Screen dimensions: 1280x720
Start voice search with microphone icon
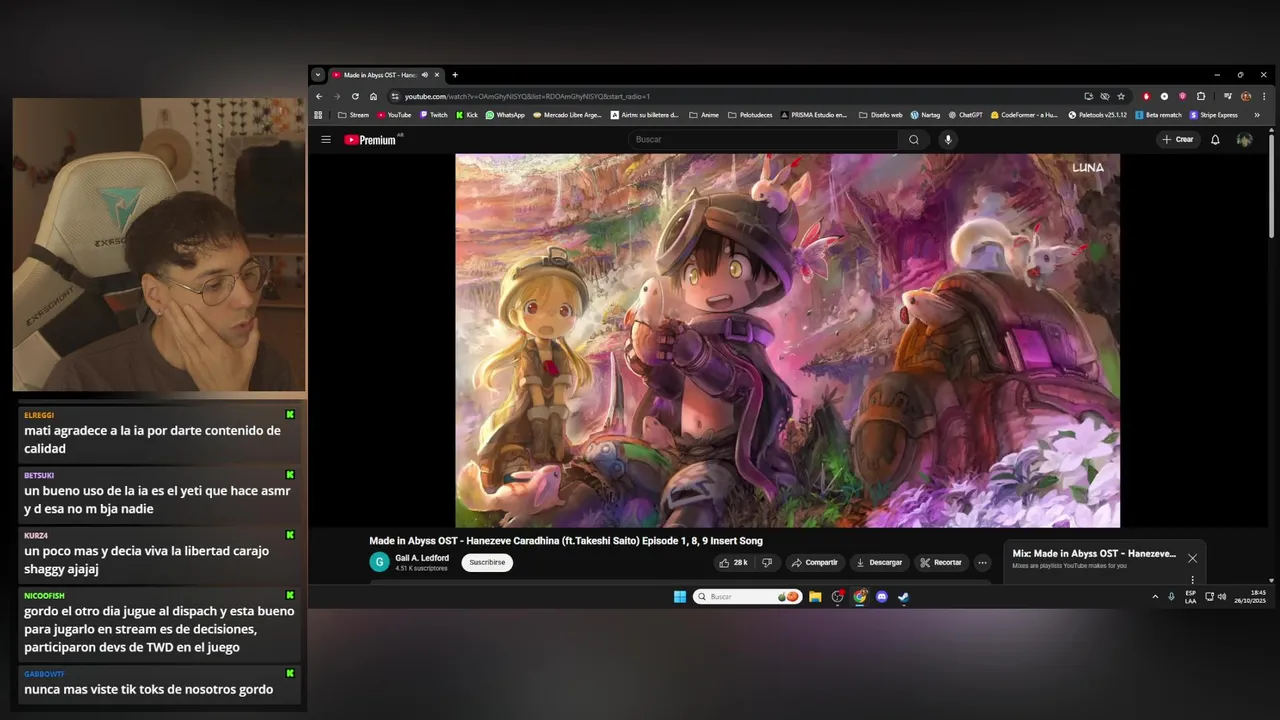[x=948, y=140]
